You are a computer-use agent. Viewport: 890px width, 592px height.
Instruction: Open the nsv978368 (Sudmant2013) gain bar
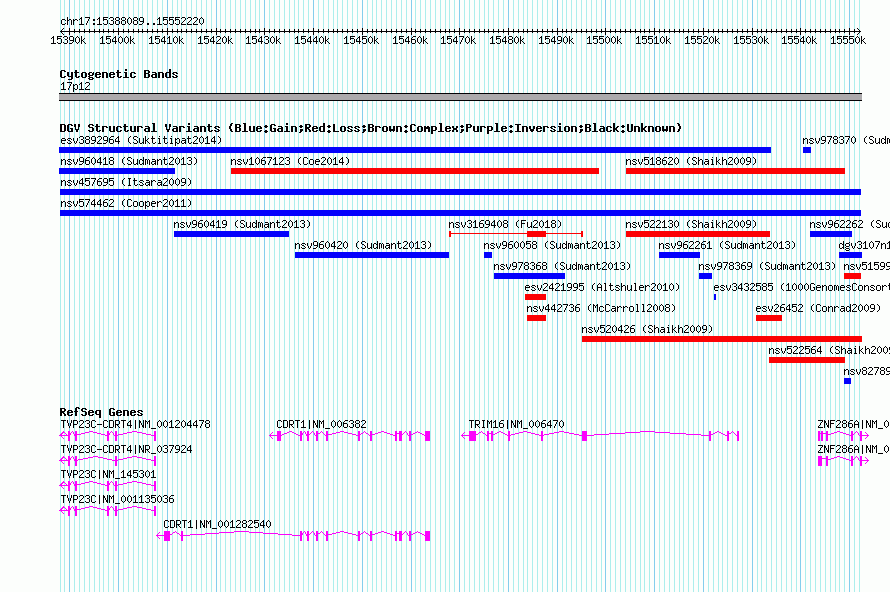click(529, 276)
